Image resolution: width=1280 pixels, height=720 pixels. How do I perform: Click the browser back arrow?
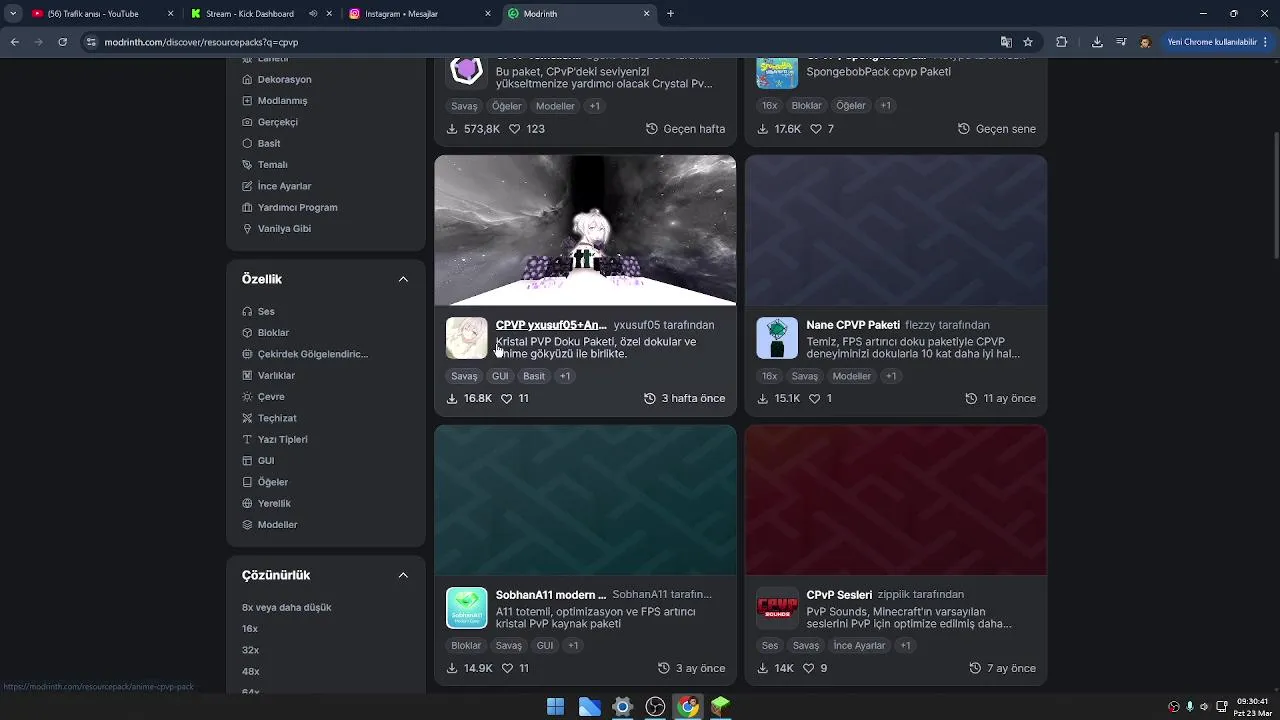(x=14, y=42)
